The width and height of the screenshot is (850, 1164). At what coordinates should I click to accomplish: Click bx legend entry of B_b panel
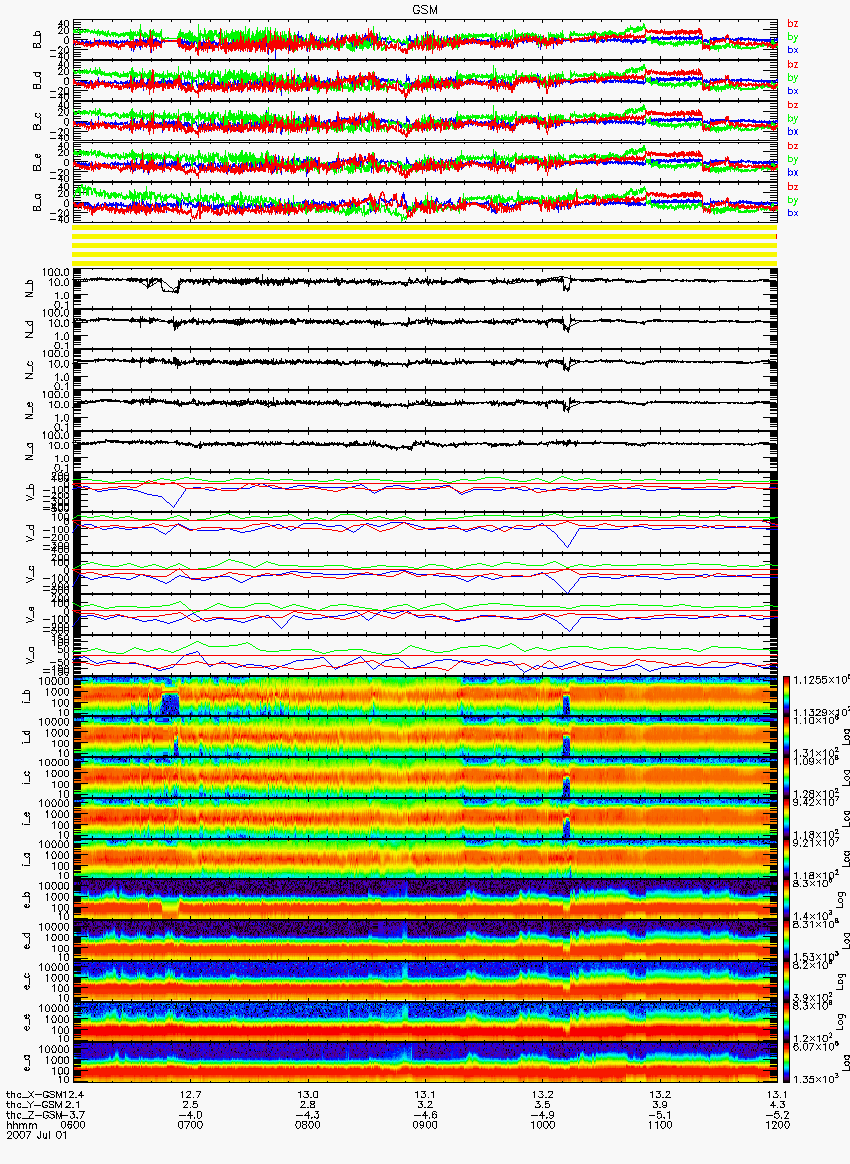[x=793, y=50]
